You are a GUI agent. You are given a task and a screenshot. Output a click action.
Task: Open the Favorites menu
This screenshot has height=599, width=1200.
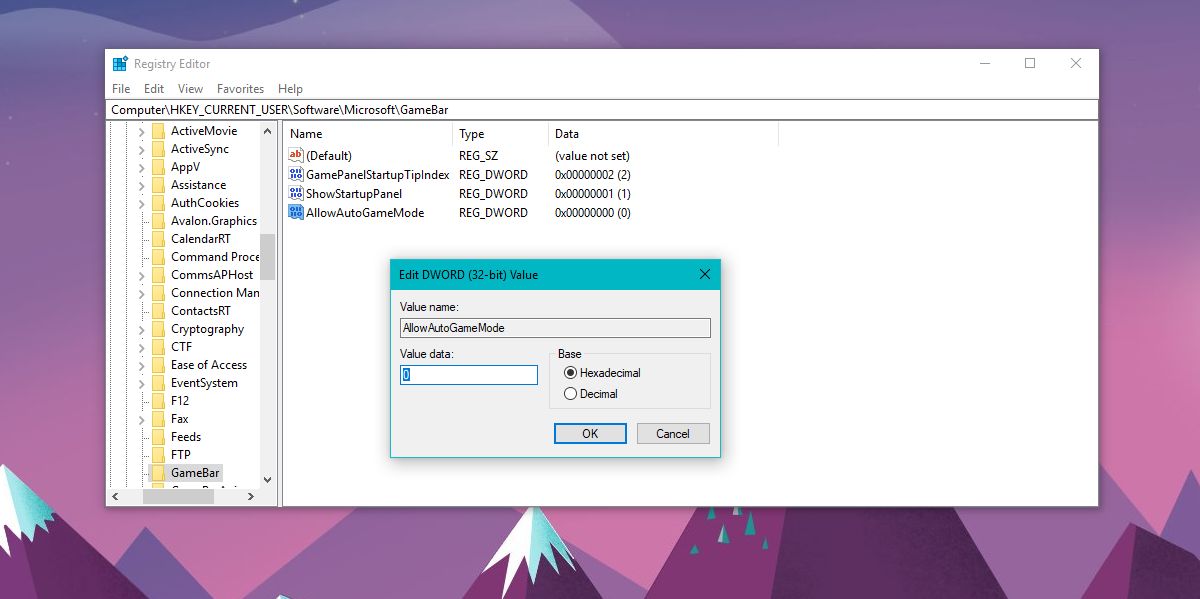click(240, 88)
